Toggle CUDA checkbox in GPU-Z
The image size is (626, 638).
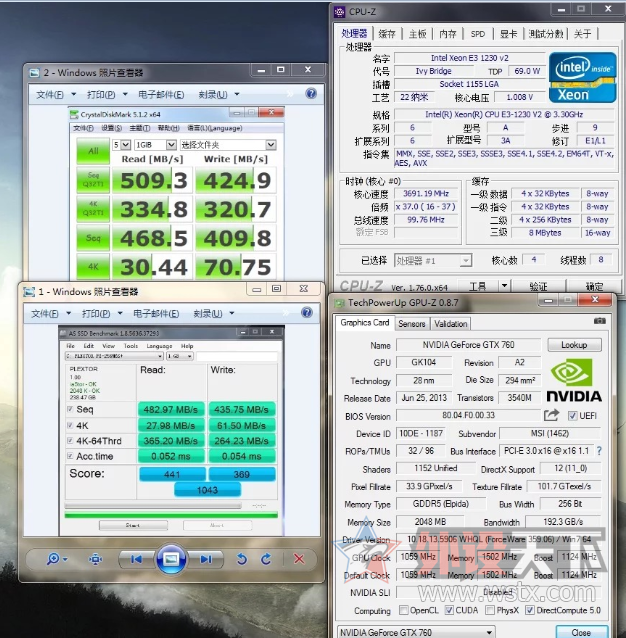449,610
